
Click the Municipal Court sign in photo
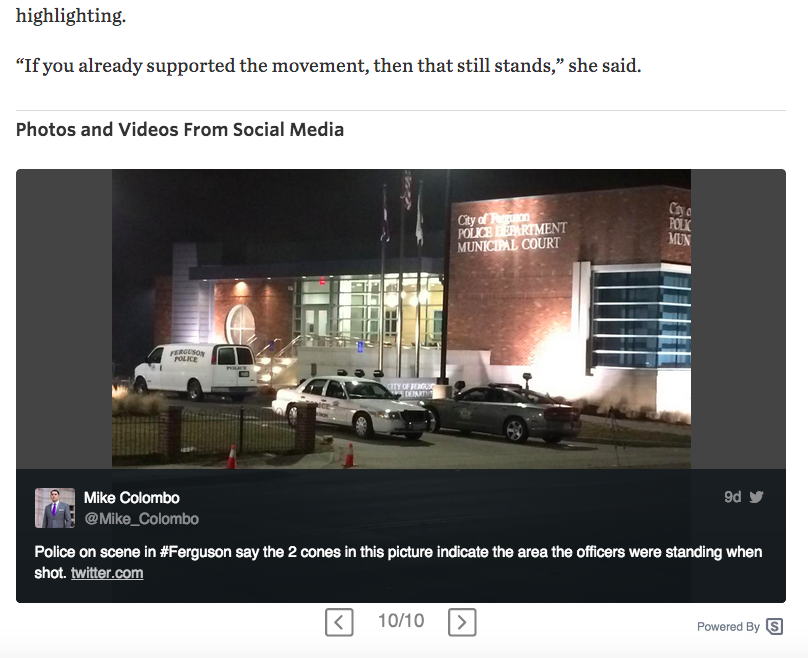coord(509,244)
